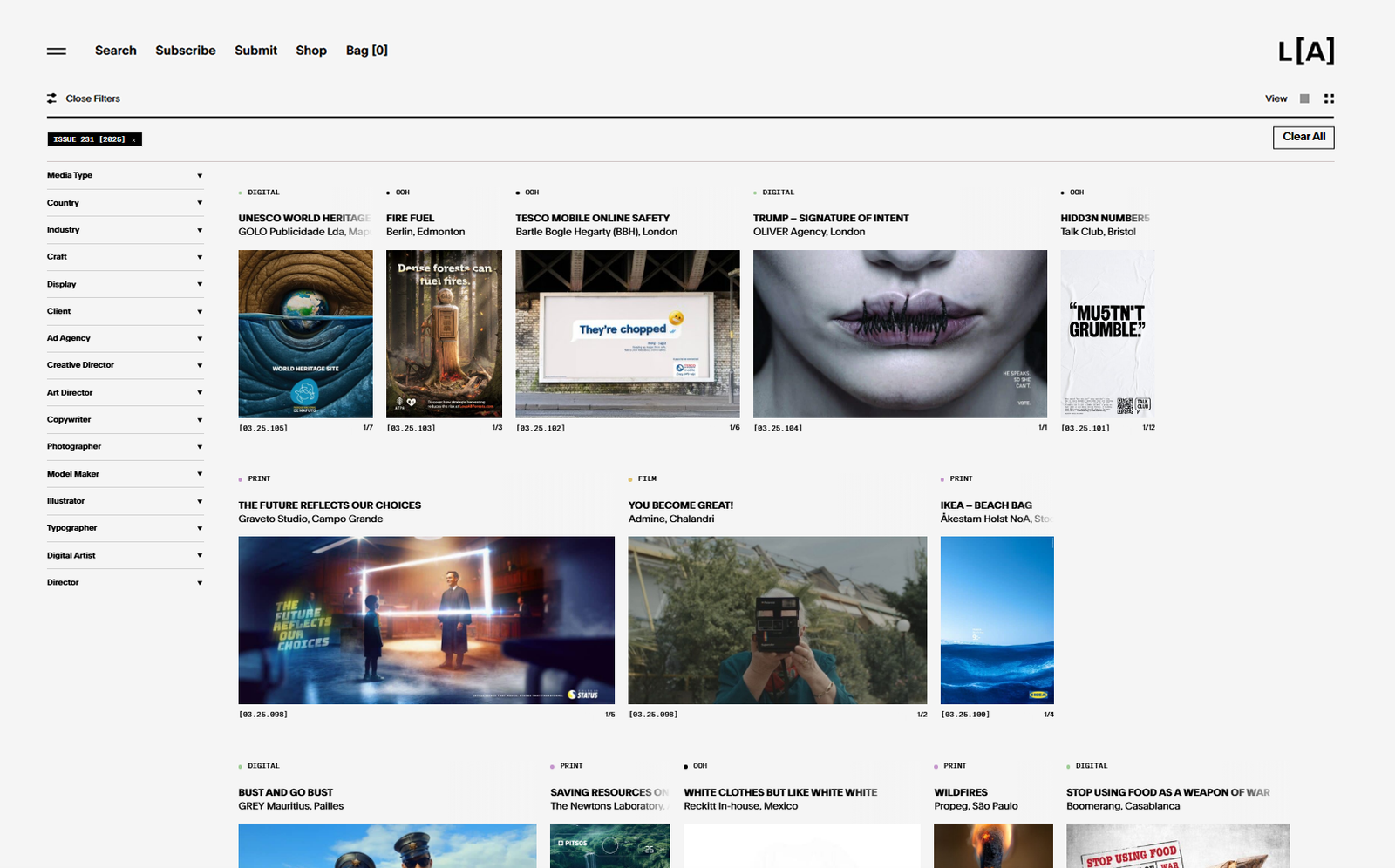Click the L[A] logo
1395x868 pixels.
pos(1305,51)
